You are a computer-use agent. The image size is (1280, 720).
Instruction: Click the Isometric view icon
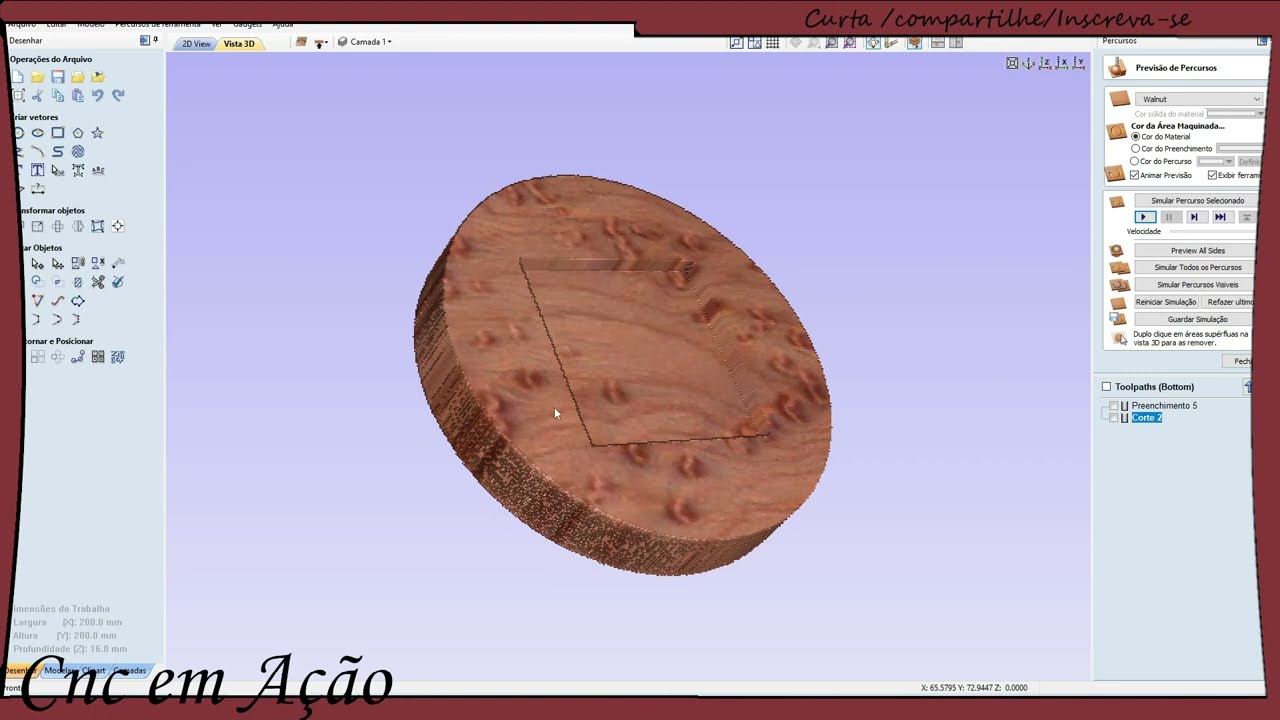click(x=1028, y=63)
